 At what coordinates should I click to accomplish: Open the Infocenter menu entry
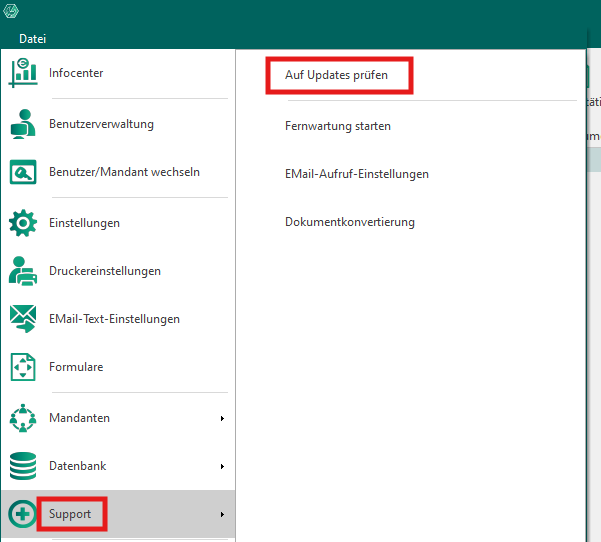[76, 73]
